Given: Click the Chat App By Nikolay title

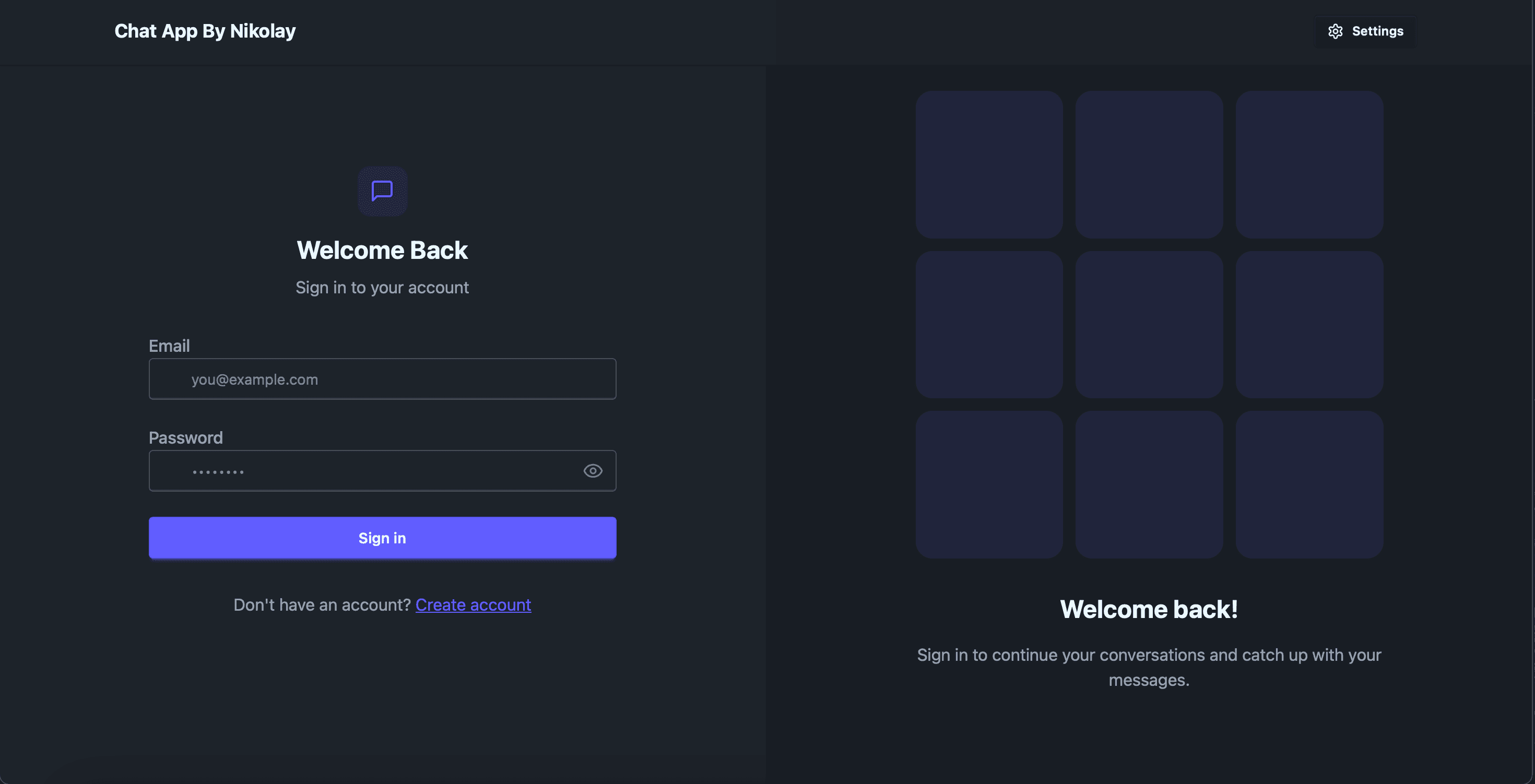Looking at the screenshot, I should (205, 30).
